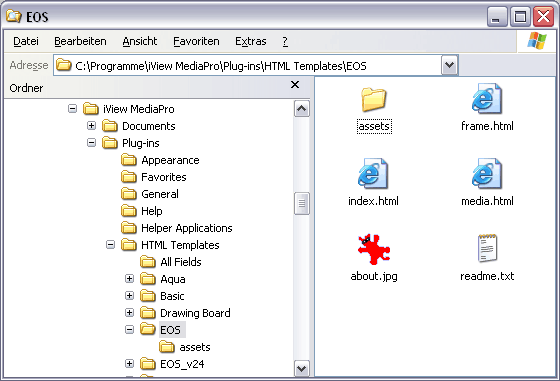Open the Datei menu

[x=26, y=41]
